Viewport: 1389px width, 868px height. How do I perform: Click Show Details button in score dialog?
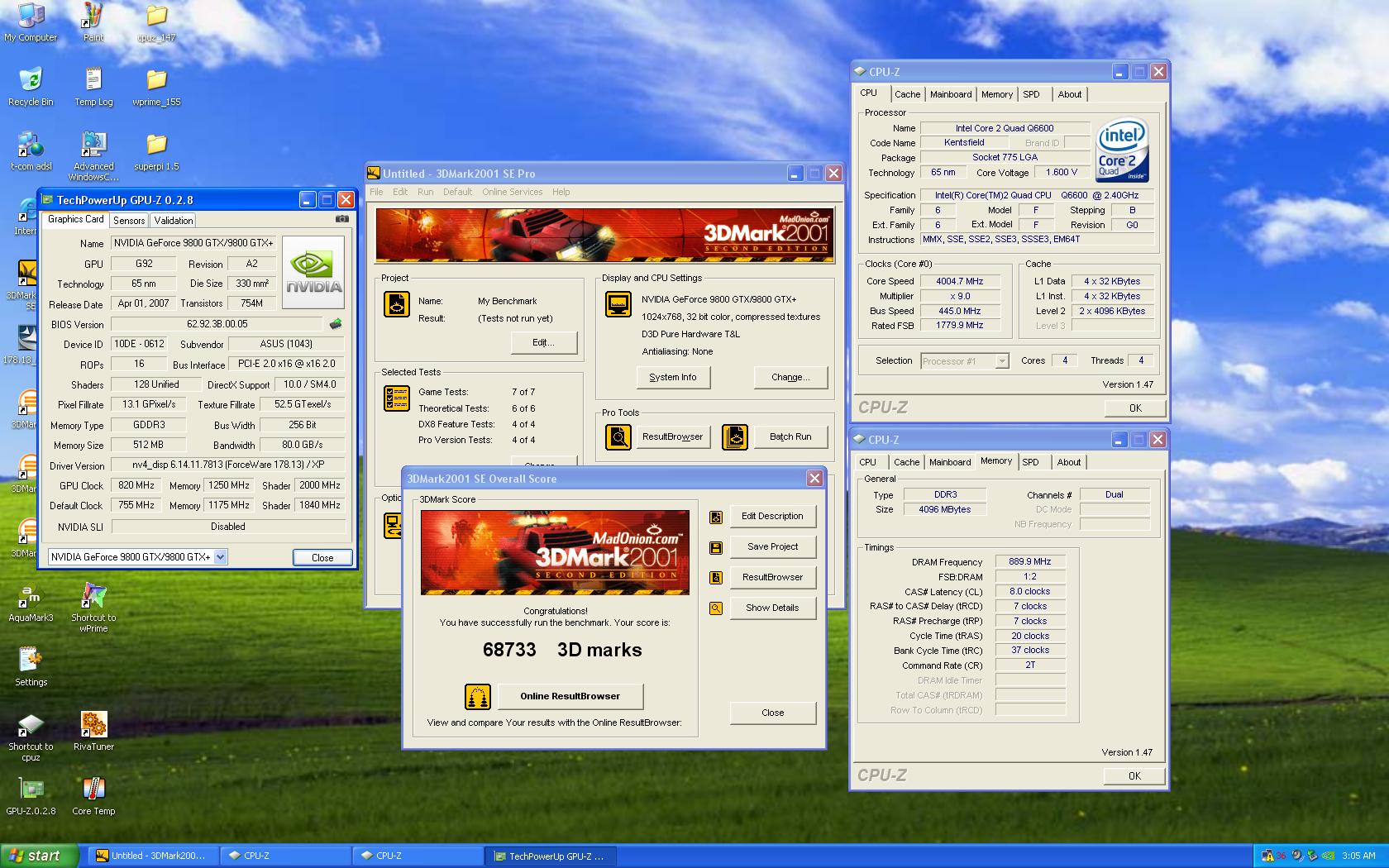coord(772,608)
